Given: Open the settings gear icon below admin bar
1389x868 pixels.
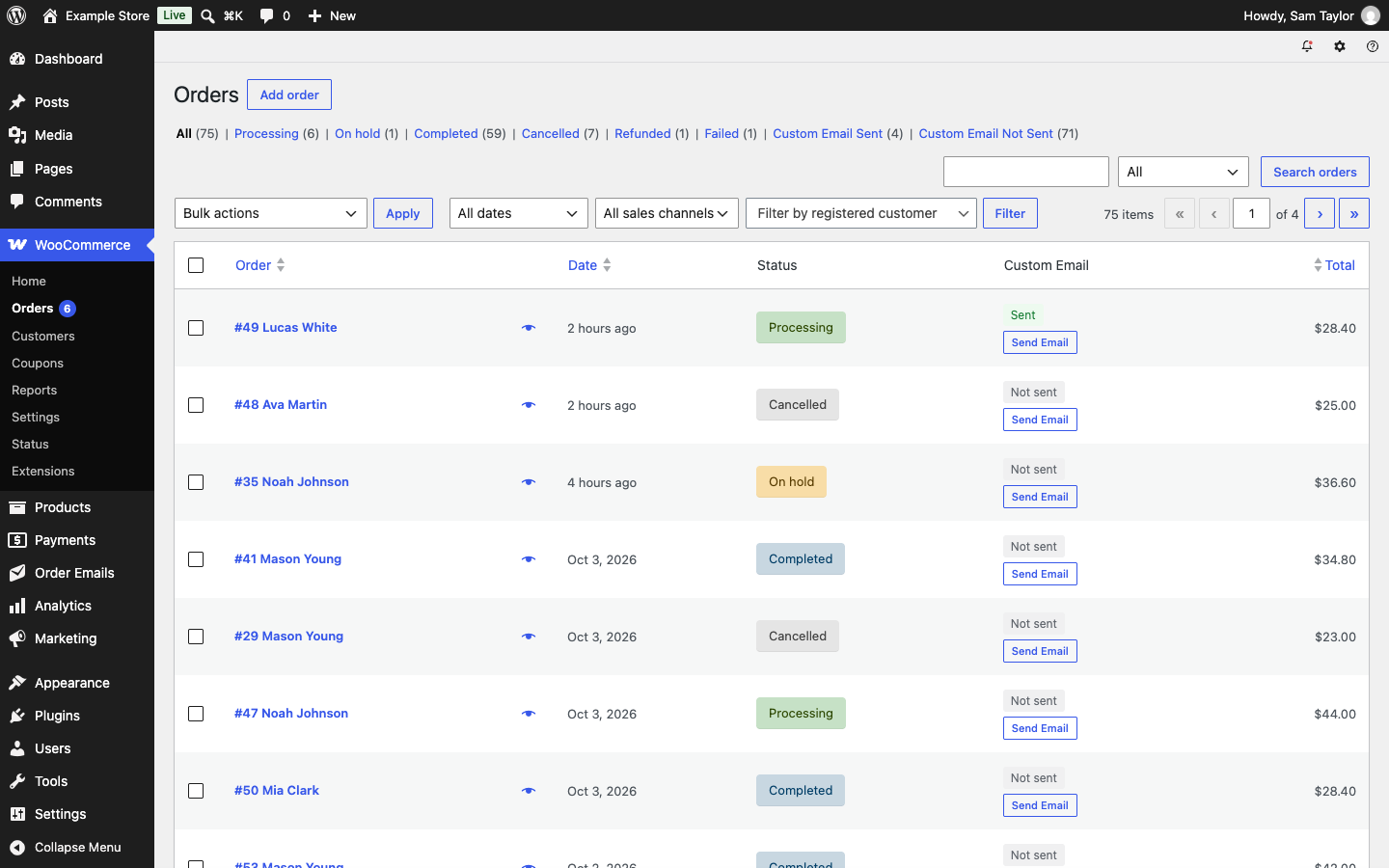Looking at the screenshot, I should click(x=1340, y=46).
